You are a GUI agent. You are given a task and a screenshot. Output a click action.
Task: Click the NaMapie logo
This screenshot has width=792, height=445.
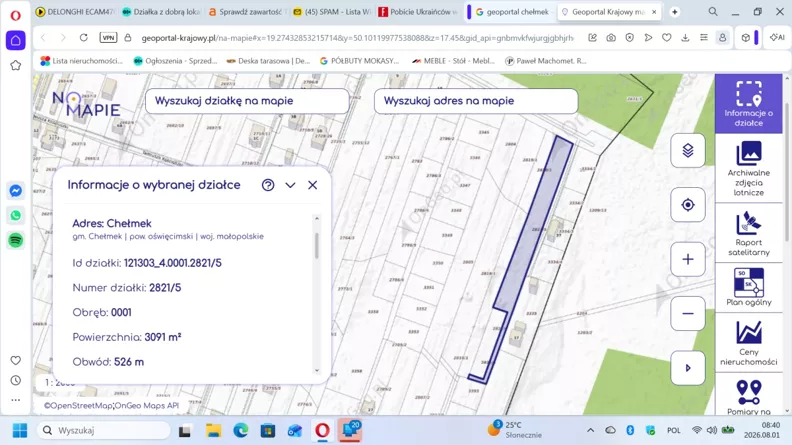pyautogui.click(x=86, y=104)
